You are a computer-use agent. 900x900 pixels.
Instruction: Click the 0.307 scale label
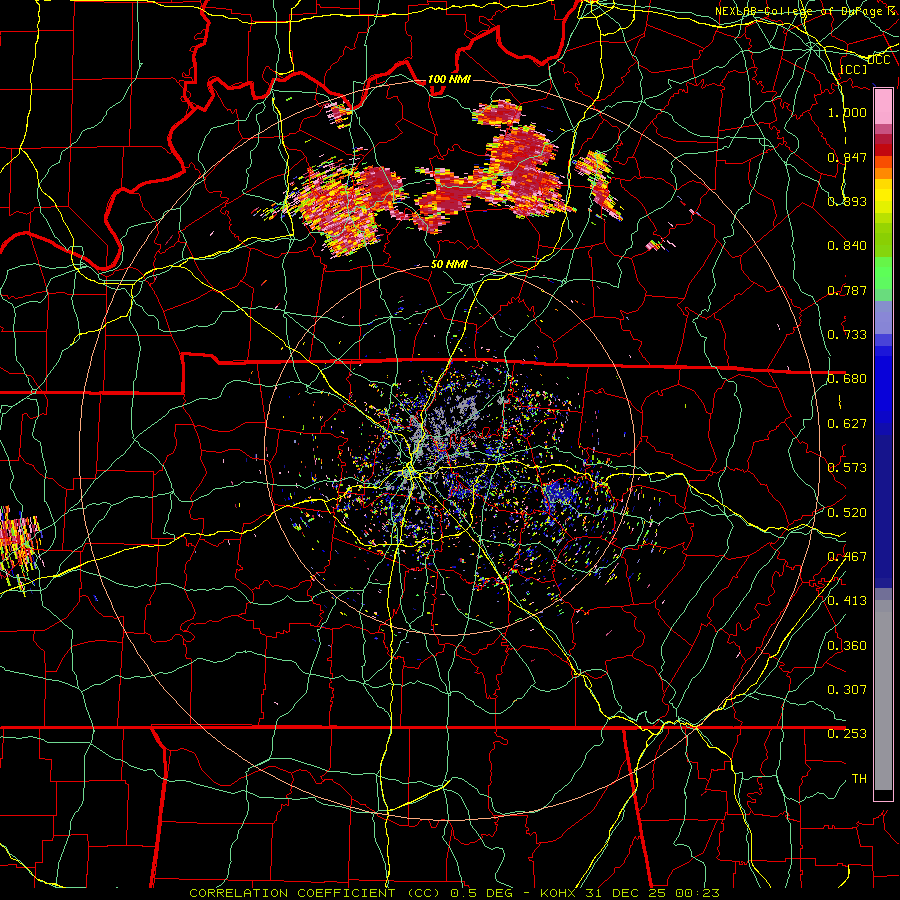click(x=847, y=689)
